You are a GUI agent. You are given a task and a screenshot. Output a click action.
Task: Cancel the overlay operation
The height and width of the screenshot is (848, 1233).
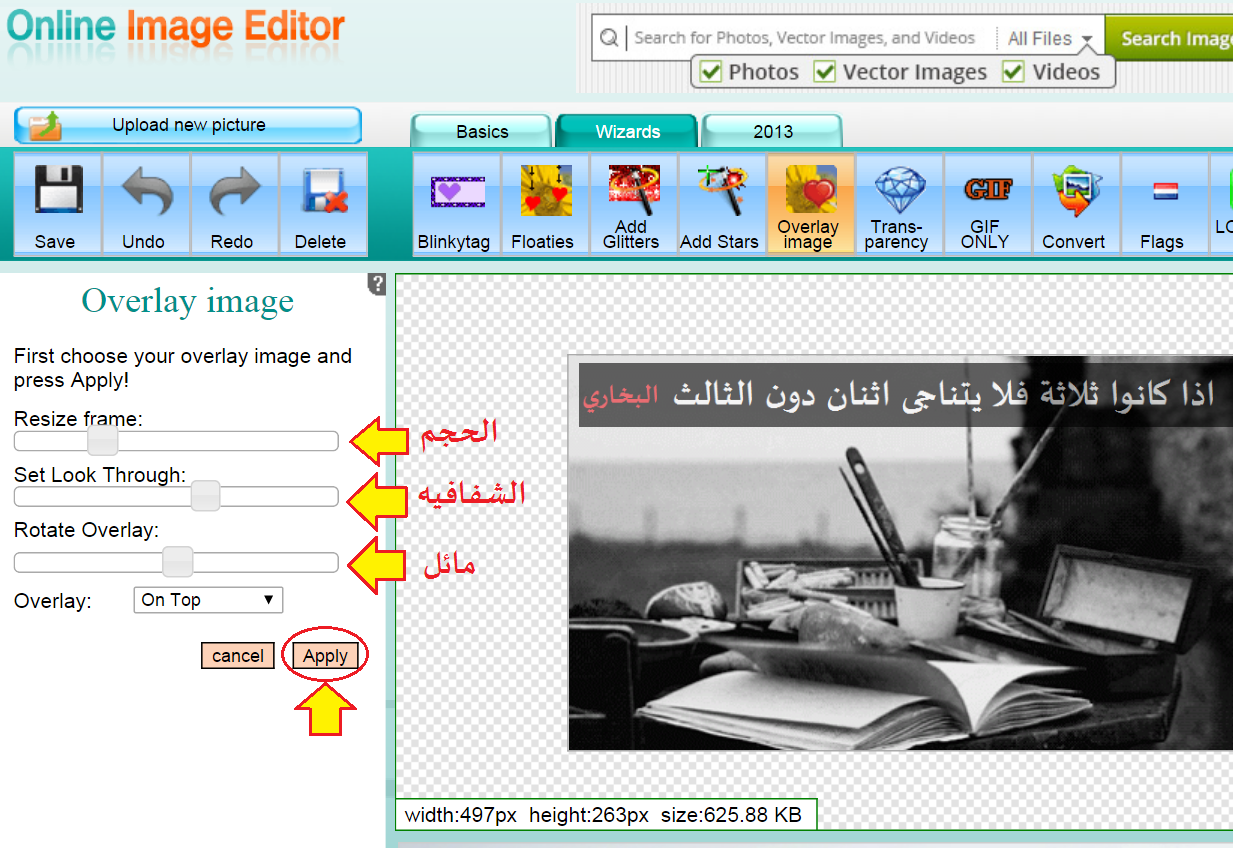pyautogui.click(x=237, y=655)
